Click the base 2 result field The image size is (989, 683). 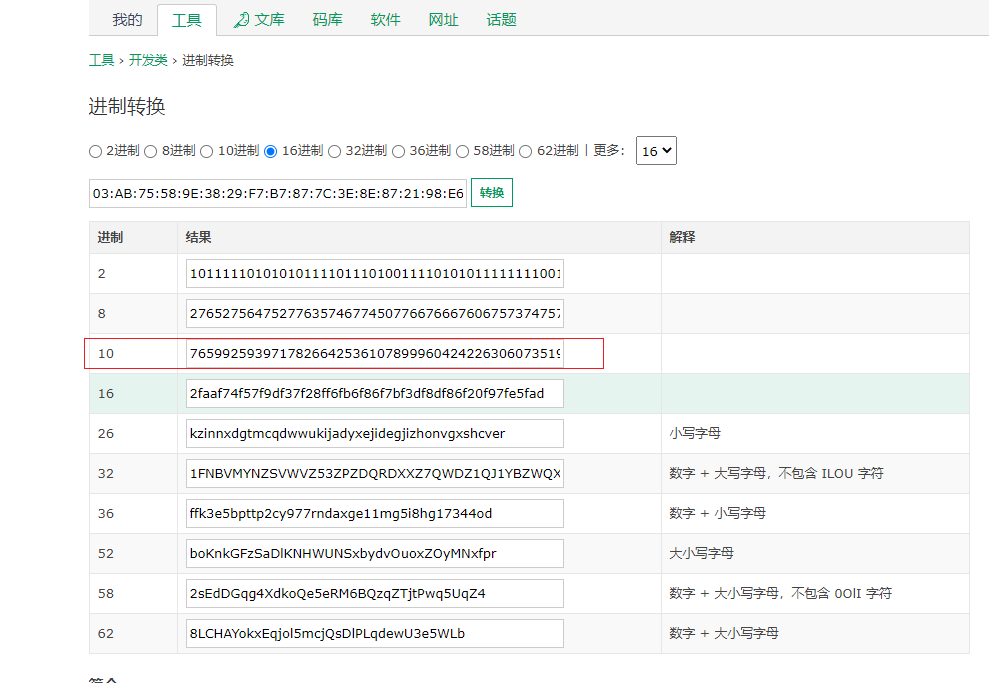point(375,274)
